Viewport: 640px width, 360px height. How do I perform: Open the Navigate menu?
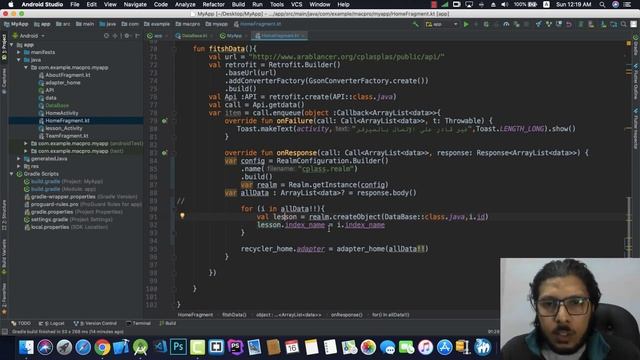coord(135,4)
